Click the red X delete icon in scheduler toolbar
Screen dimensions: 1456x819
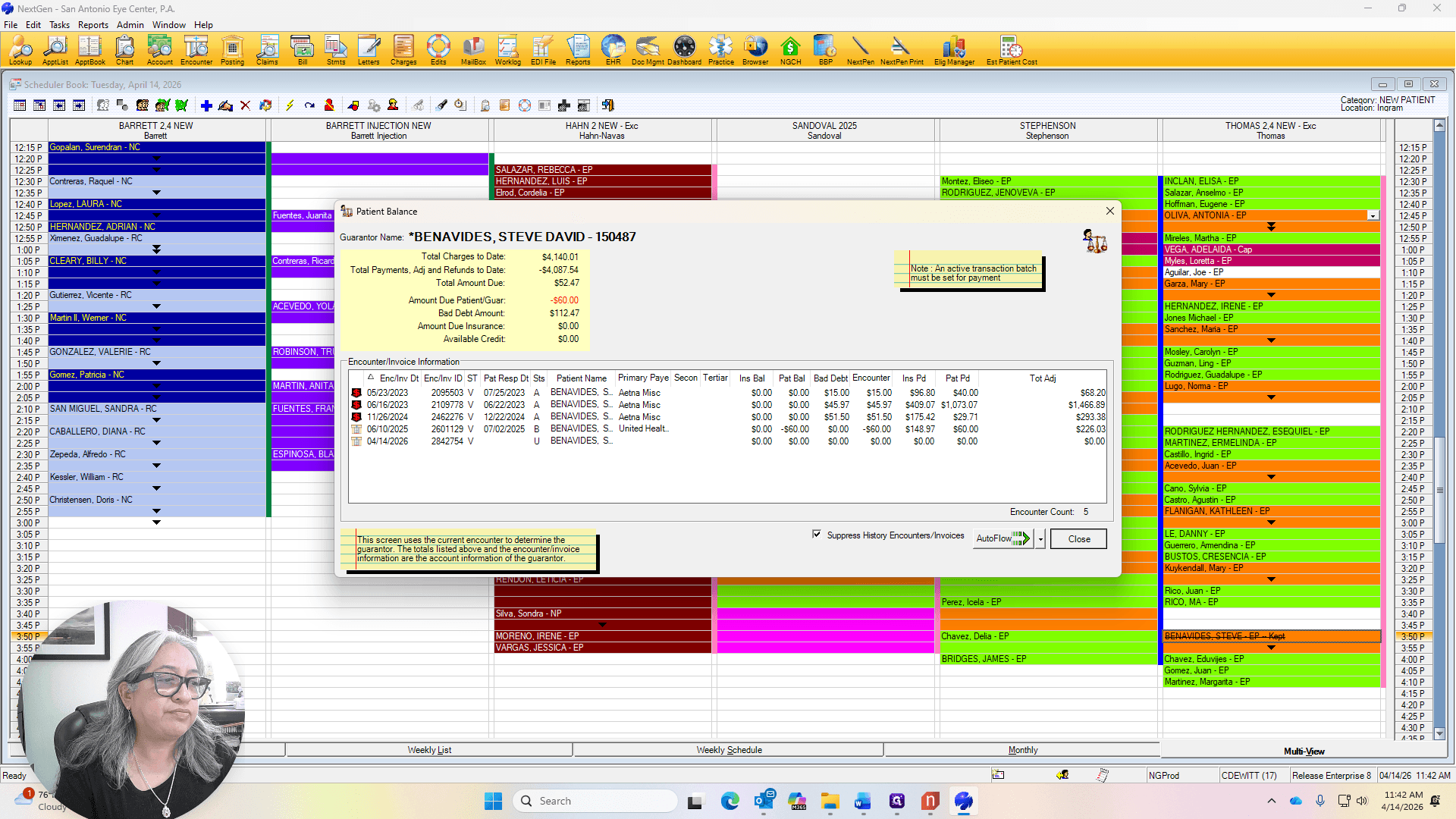coord(245,105)
